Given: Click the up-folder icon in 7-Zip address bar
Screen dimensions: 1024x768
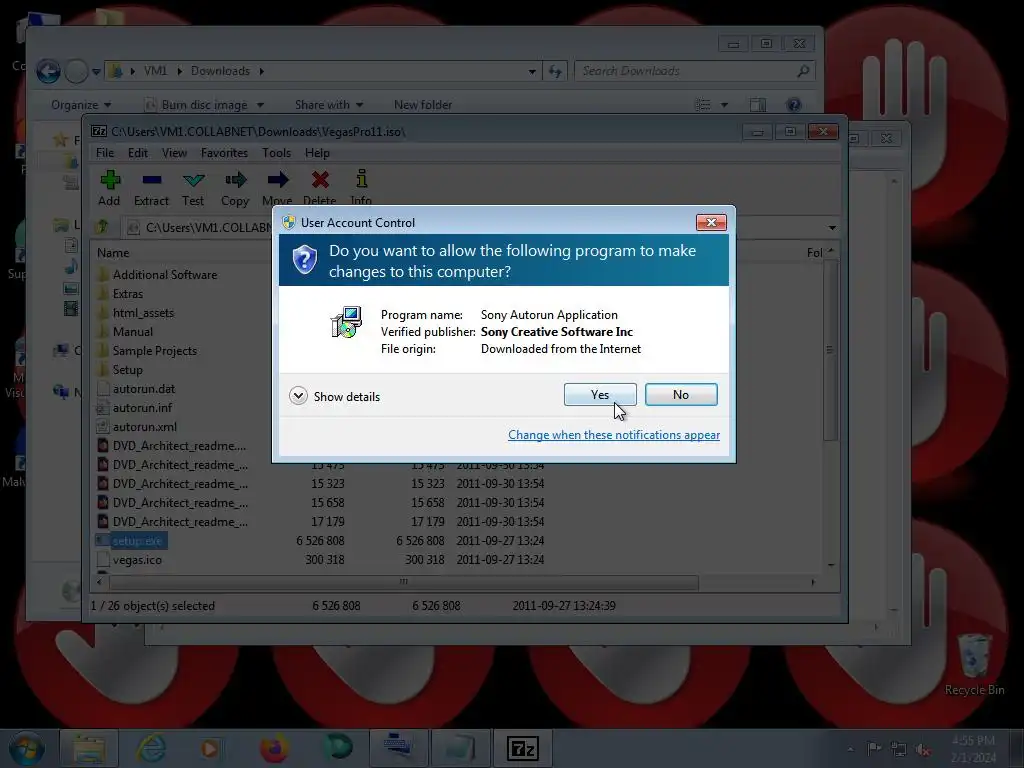Looking at the screenshot, I should coord(103,227).
